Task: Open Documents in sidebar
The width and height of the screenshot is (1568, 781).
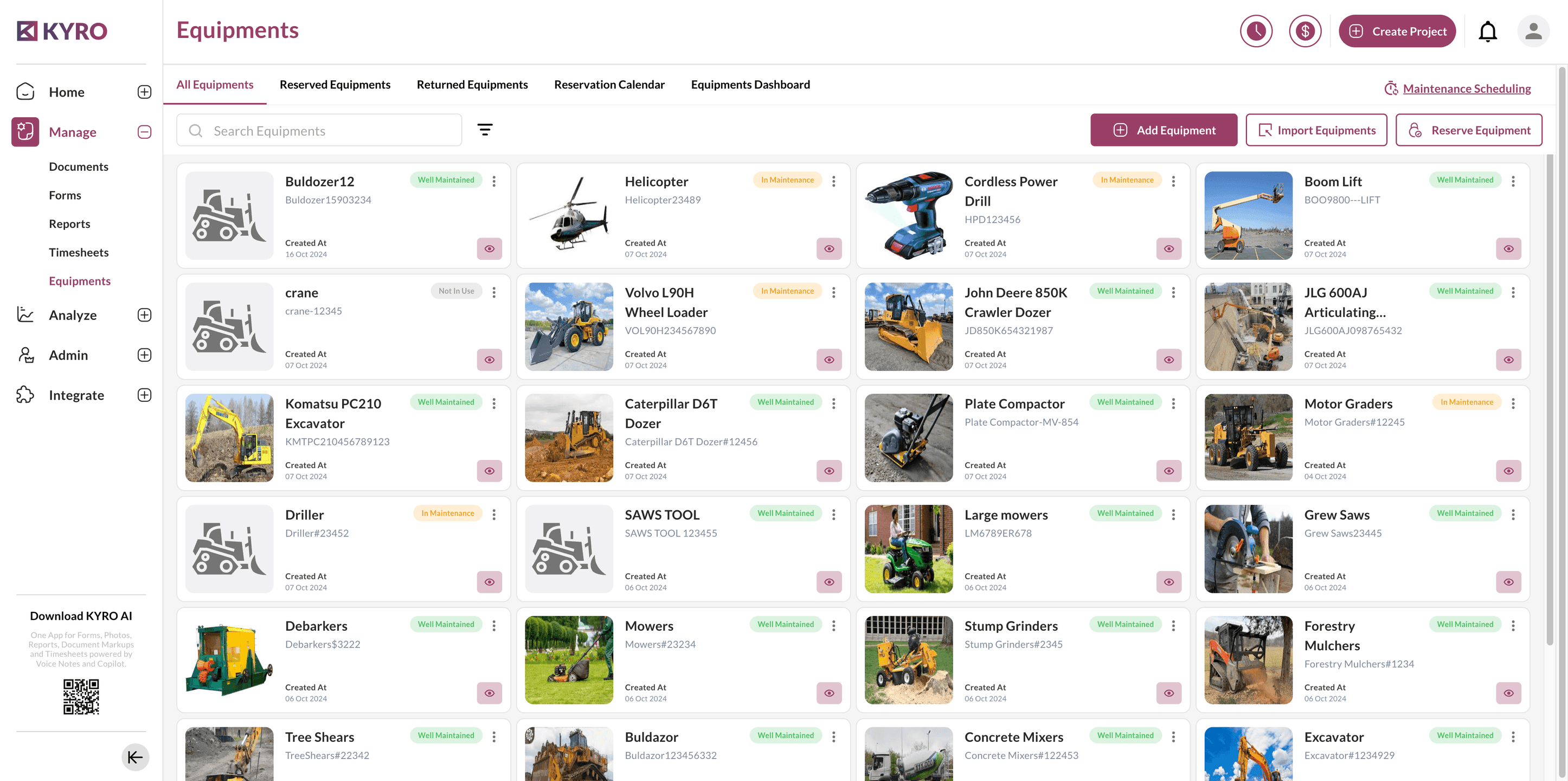Action: 79,167
